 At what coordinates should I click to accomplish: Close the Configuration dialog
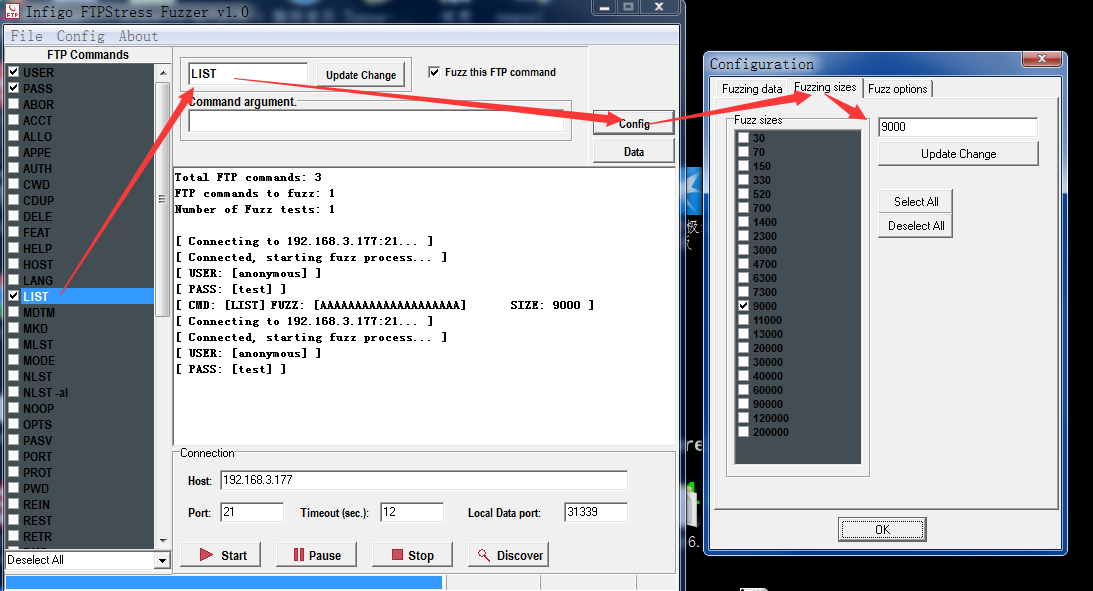1041,59
